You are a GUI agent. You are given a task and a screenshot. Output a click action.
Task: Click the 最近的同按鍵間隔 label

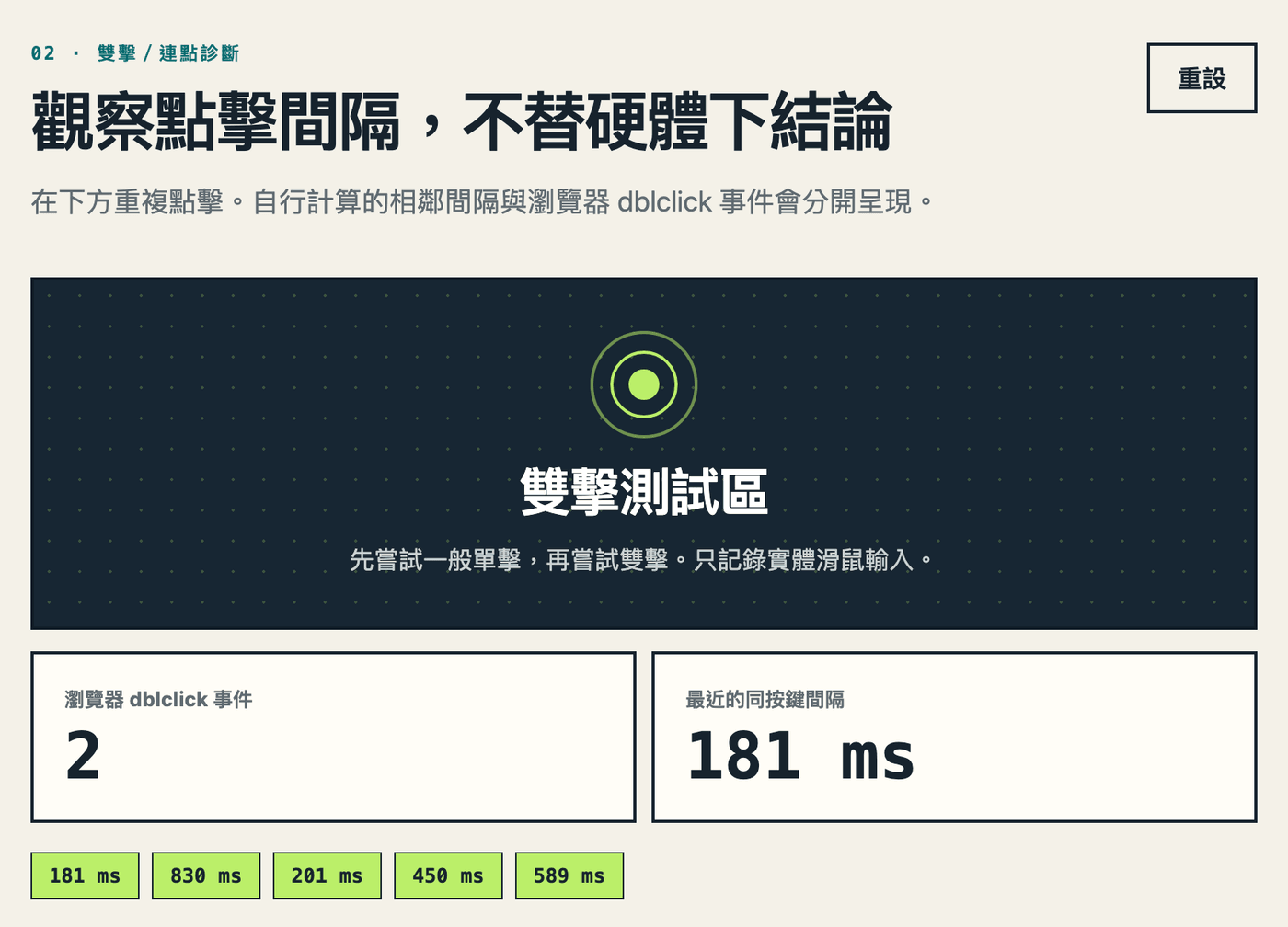pos(765,700)
